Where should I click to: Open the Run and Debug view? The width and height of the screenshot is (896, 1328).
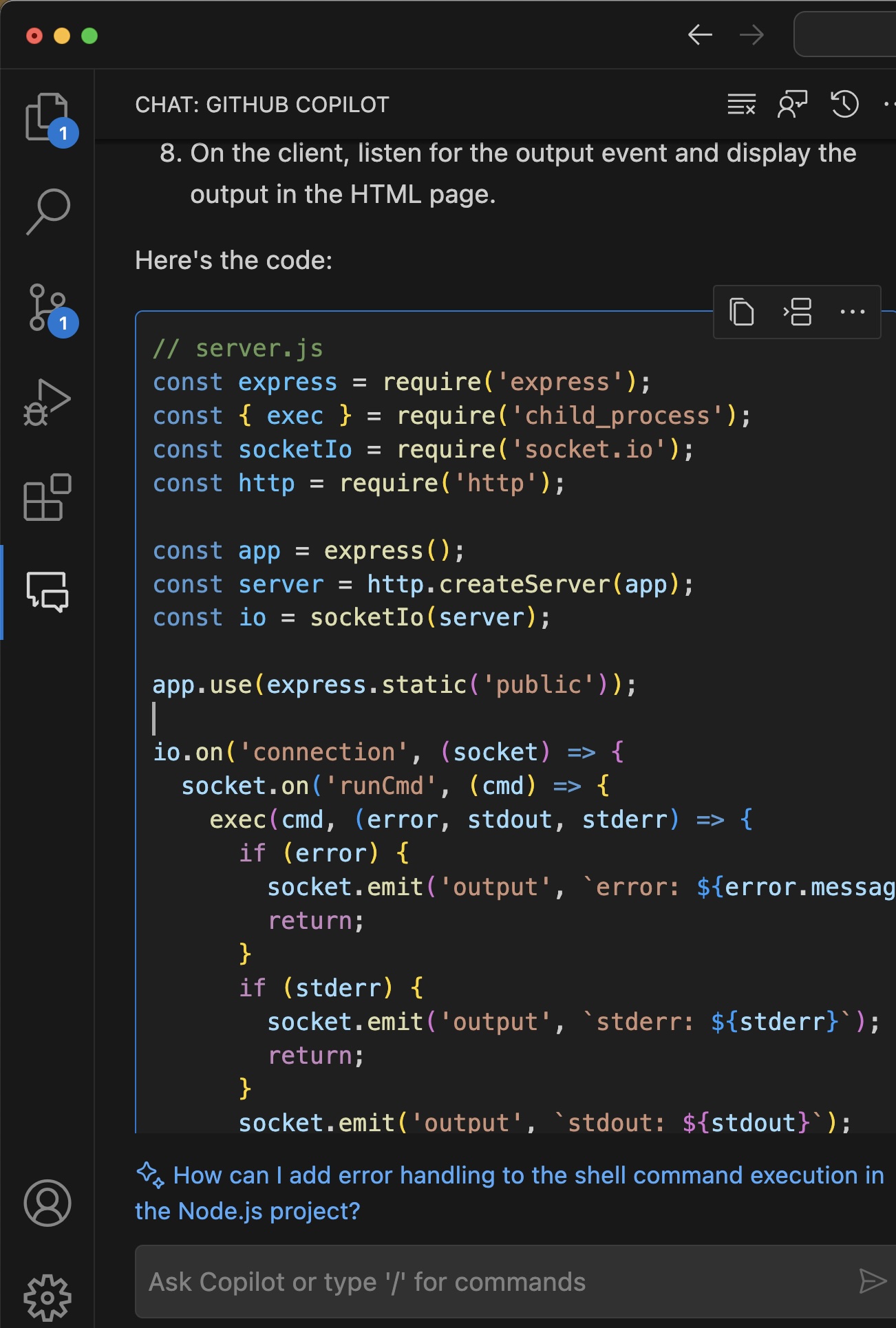[x=47, y=403]
